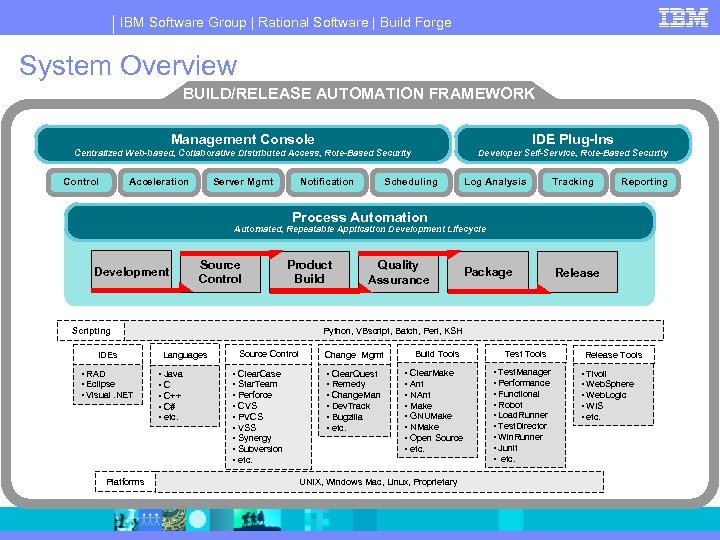Click the Control feature box
720x540 pixels.
tap(81, 182)
